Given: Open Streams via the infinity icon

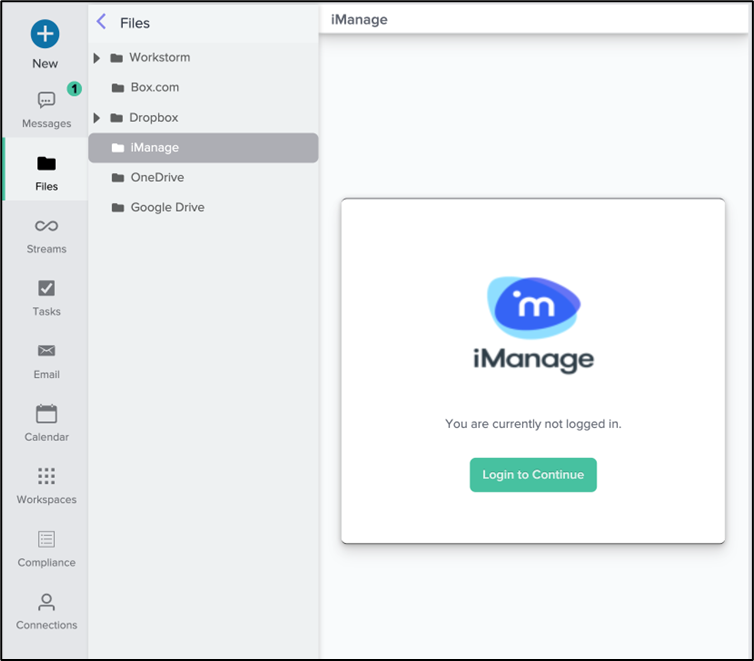Looking at the screenshot, I should pyautogui.click(x=46, y=226).
